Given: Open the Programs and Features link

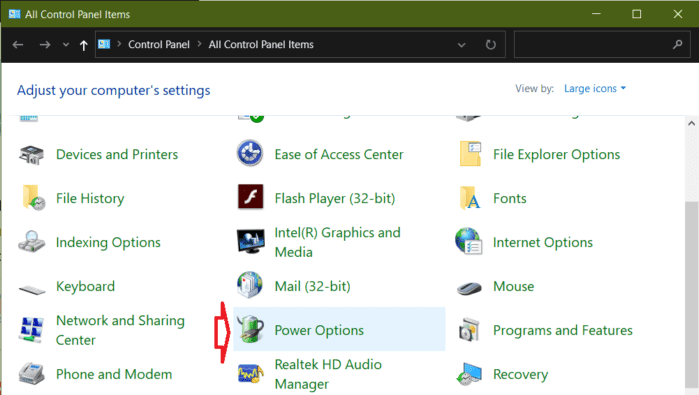Looking at the screenshot, I should pos(563,330).
